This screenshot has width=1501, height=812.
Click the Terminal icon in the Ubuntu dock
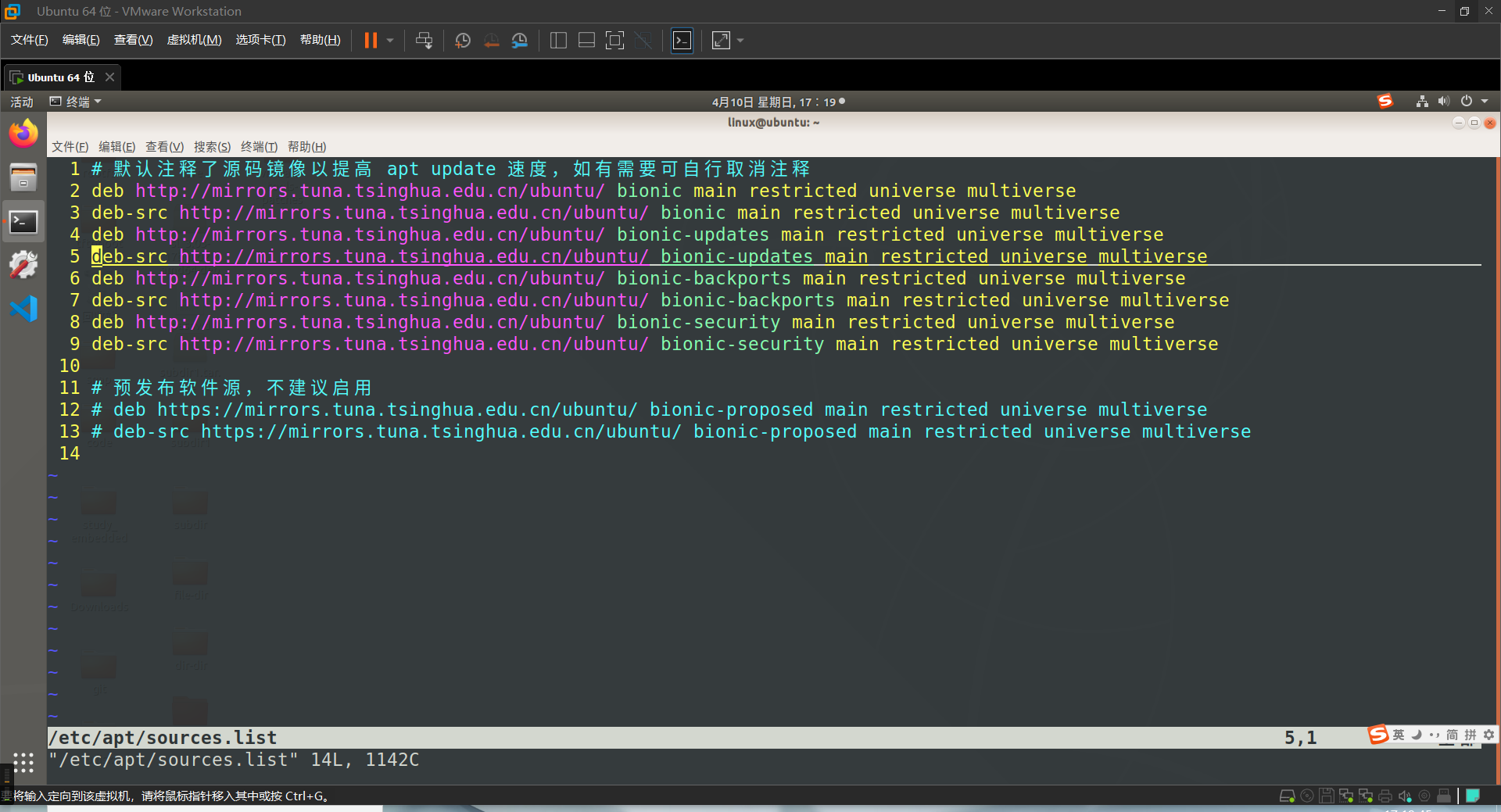click(x=23, y=222)
